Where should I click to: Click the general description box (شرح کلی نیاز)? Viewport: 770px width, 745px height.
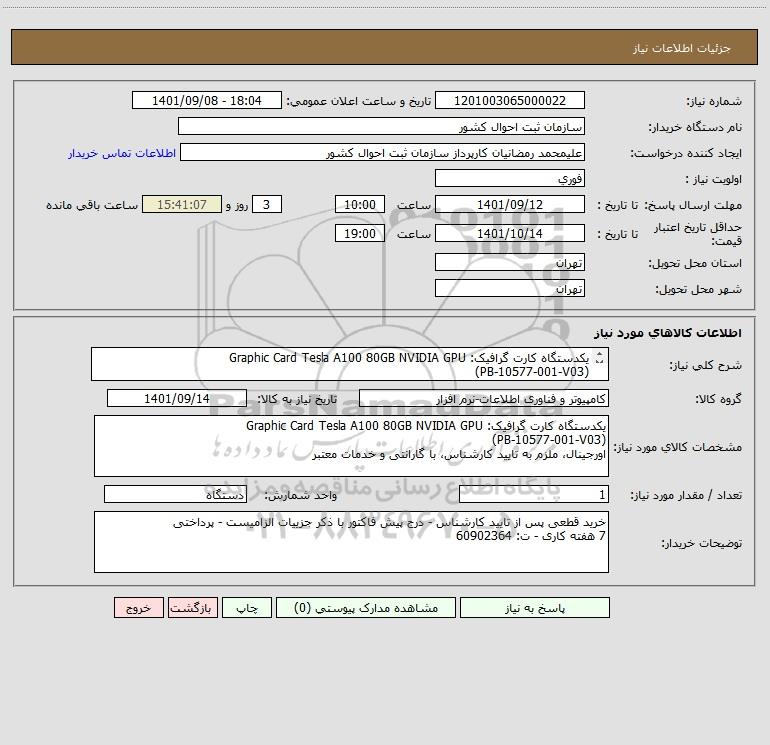[x=350, y=364]
